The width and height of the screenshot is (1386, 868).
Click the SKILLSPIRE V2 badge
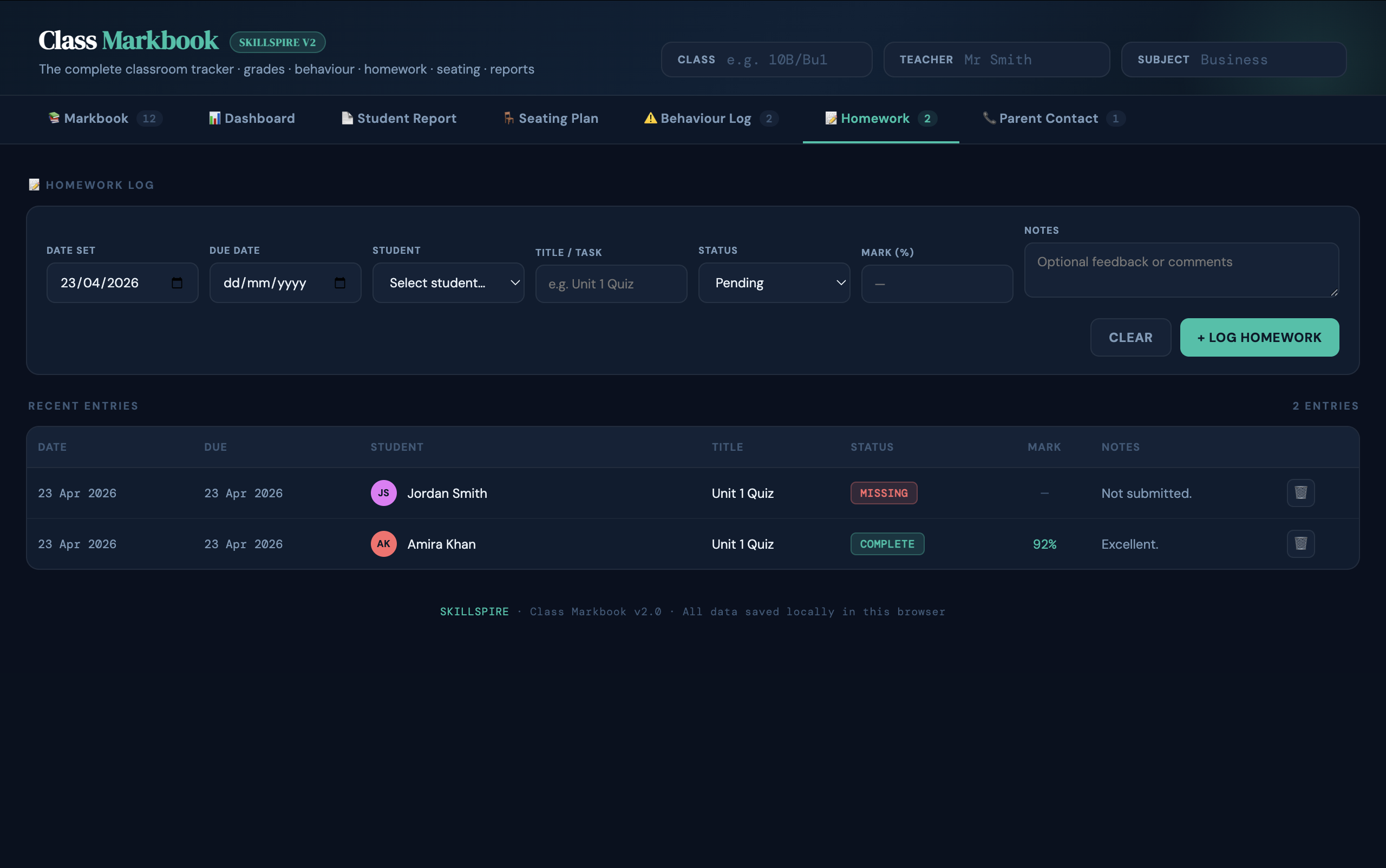pos(277,42)
